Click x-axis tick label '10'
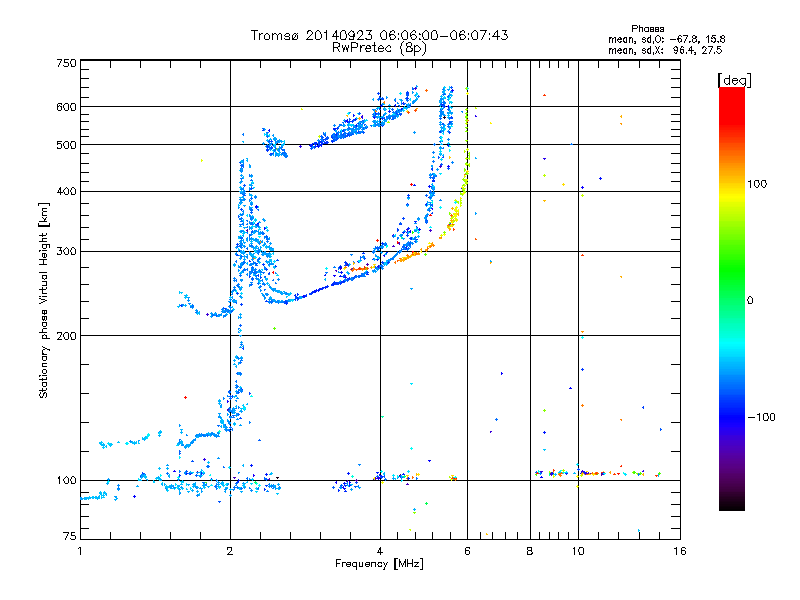The height and width of the screenshot is (600, 800). 578,551
